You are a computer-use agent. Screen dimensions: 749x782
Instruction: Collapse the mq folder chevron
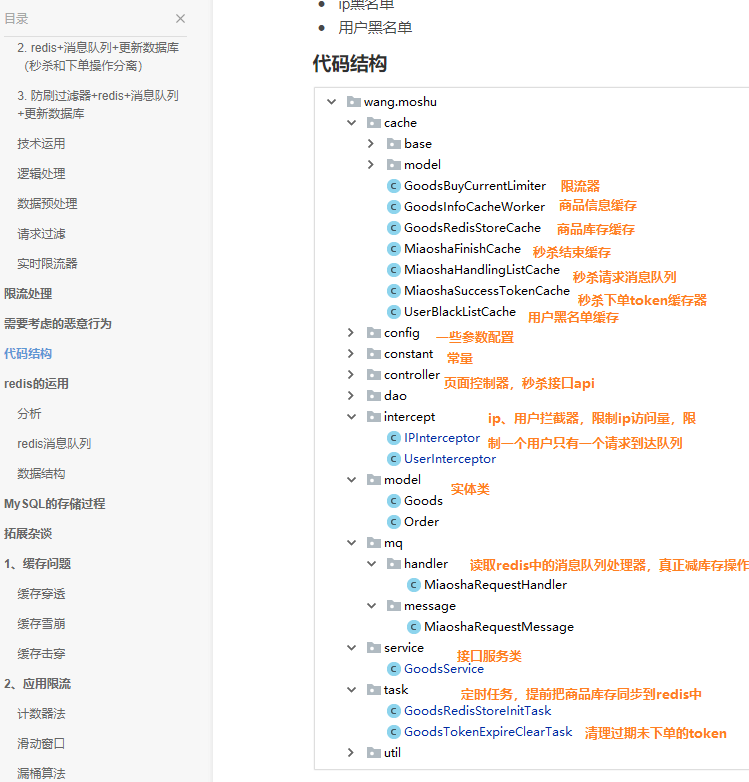tap(352, 543)
